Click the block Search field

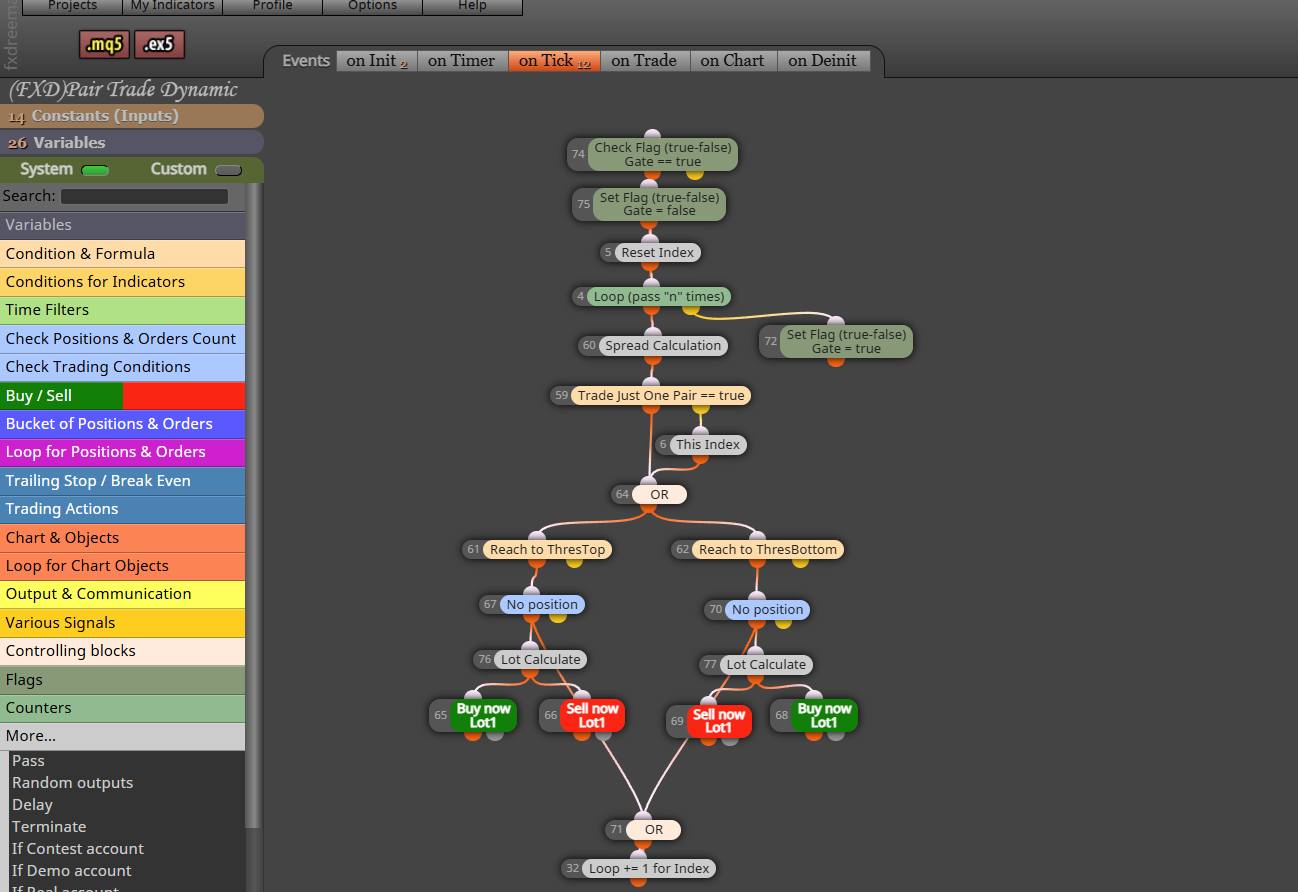pyautogui.click(x=144, y=197)
